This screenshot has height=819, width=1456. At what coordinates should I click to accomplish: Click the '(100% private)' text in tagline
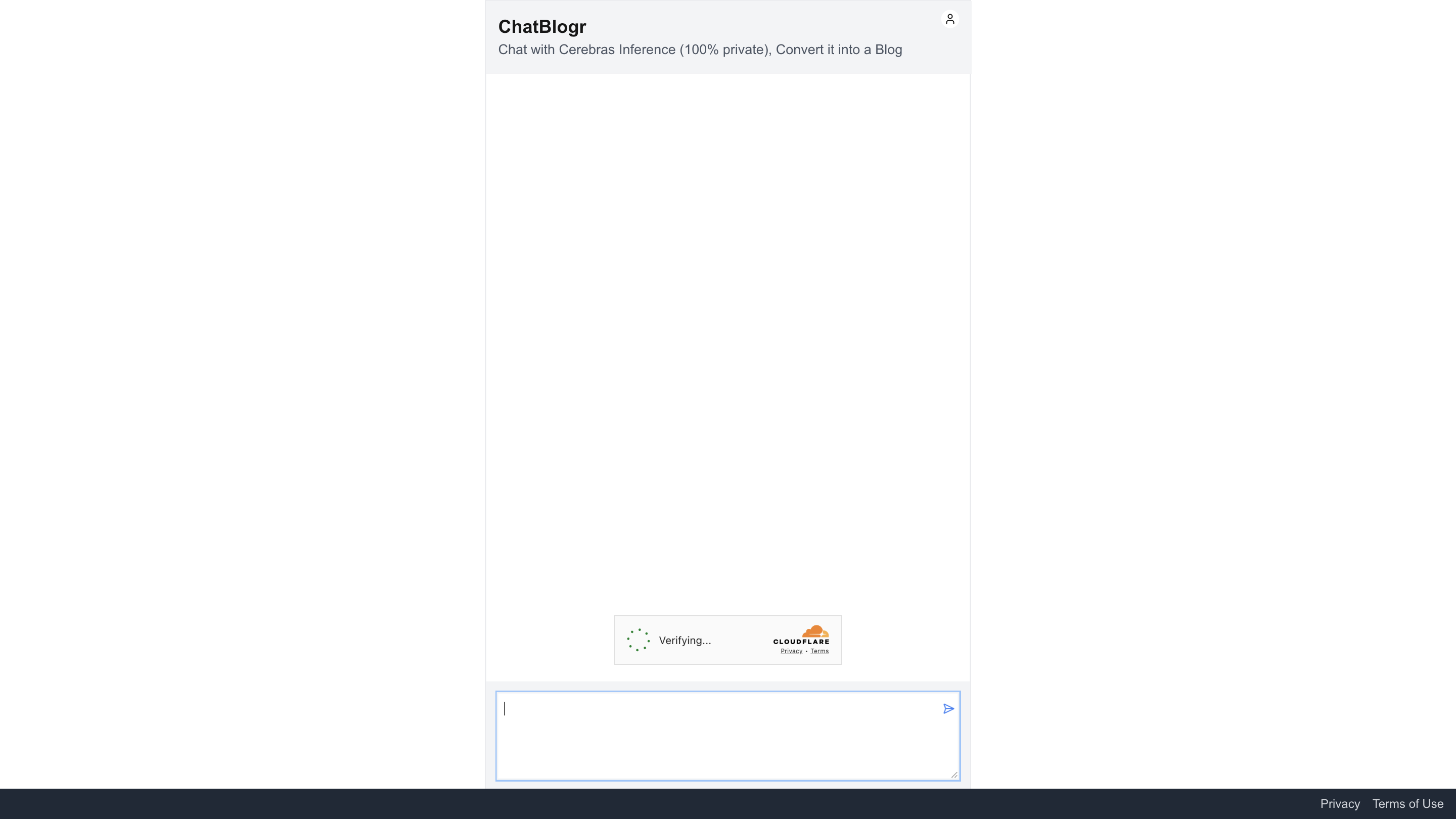(x=725, y=50)
